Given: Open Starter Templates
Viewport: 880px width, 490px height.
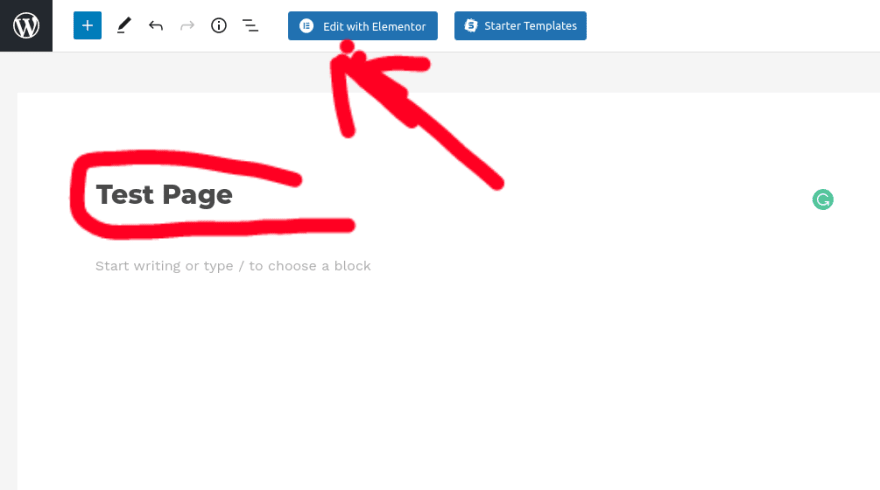Looking at the screenshot, I should (520, 26).
